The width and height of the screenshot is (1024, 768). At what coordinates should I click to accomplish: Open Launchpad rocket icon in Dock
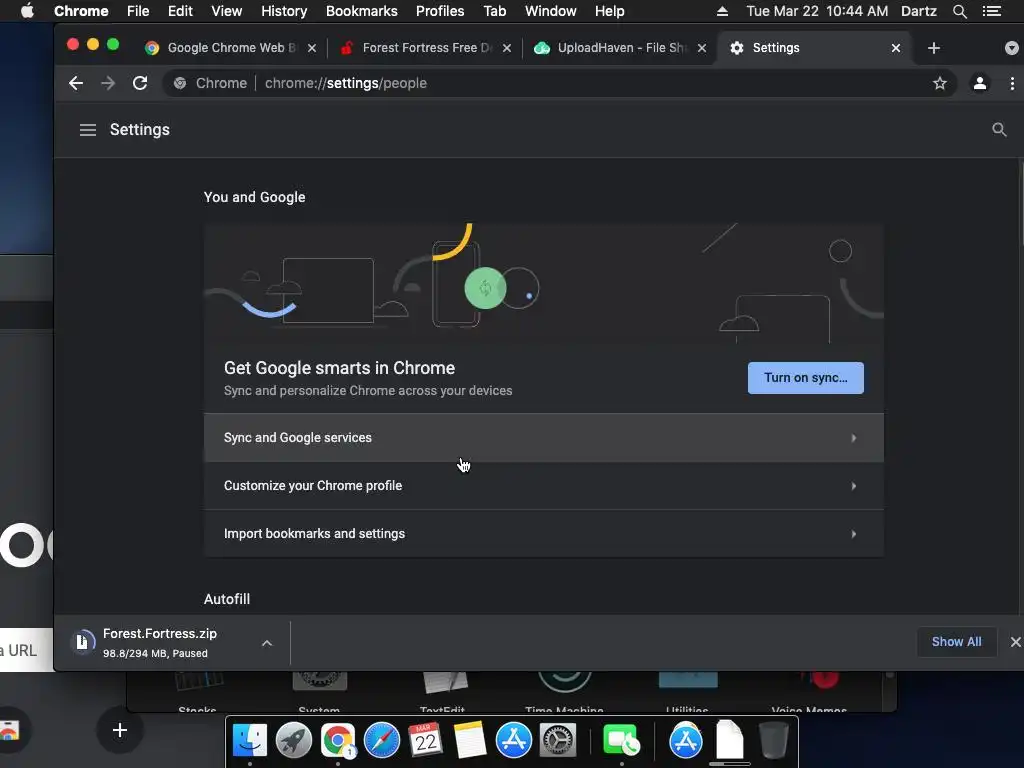click(x=293, y=741)
